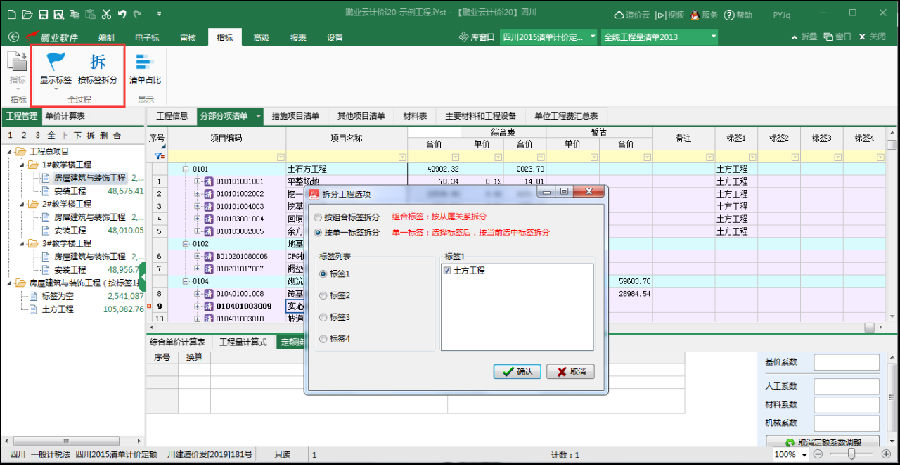
Task: Click the 单价系数 input field
Action: coord(846,362)
